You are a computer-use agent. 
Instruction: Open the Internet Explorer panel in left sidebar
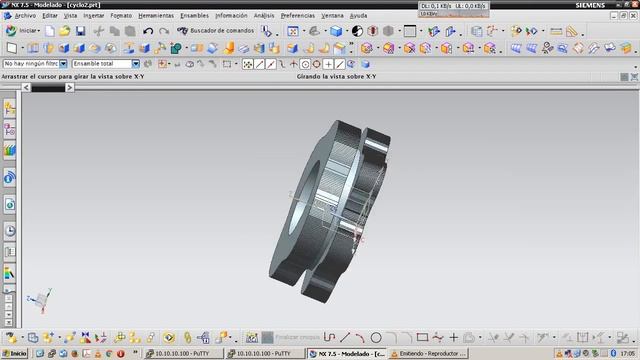(x=10, y=204)
